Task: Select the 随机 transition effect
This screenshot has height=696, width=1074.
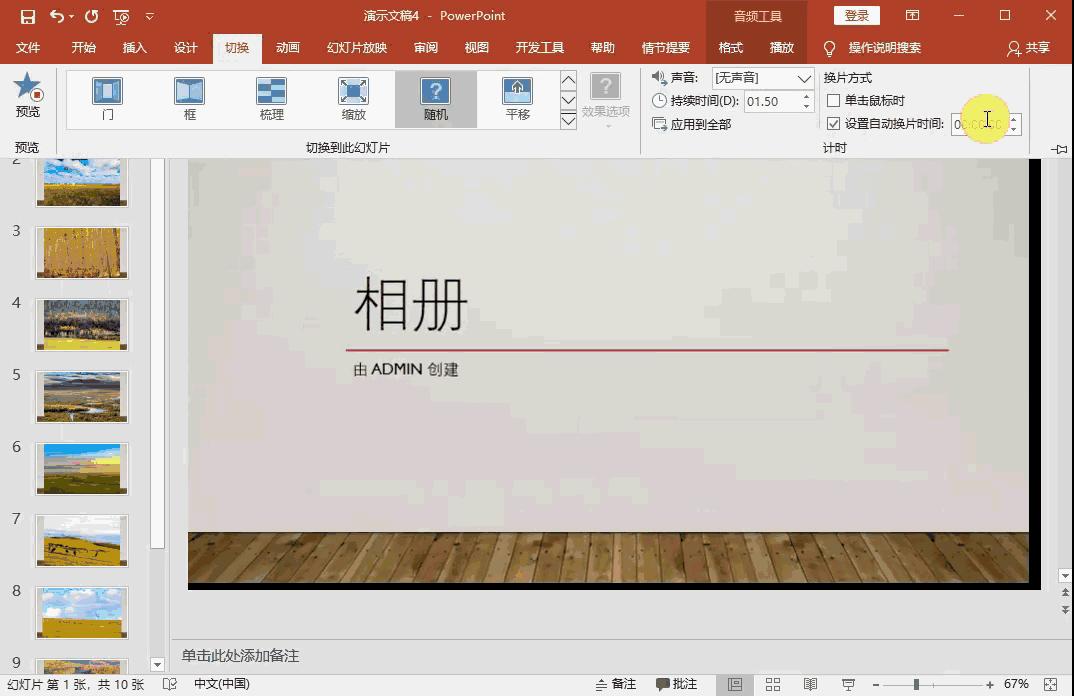Action: pos(435,99)
